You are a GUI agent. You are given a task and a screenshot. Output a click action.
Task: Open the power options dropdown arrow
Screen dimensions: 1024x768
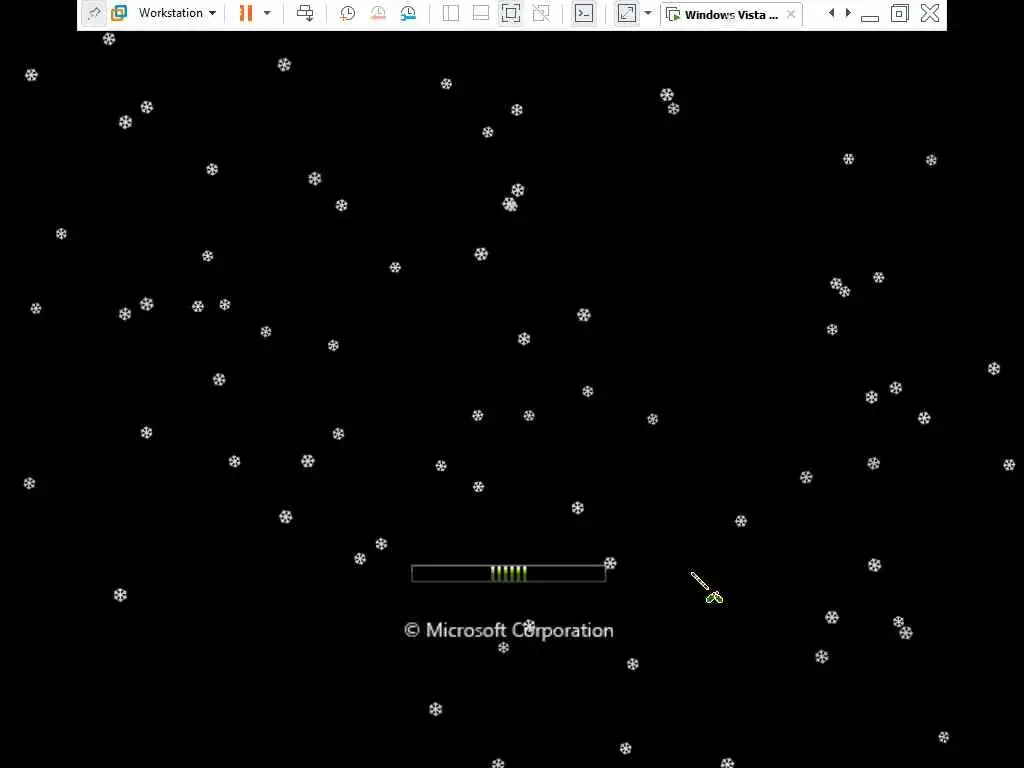coord(267,13)
